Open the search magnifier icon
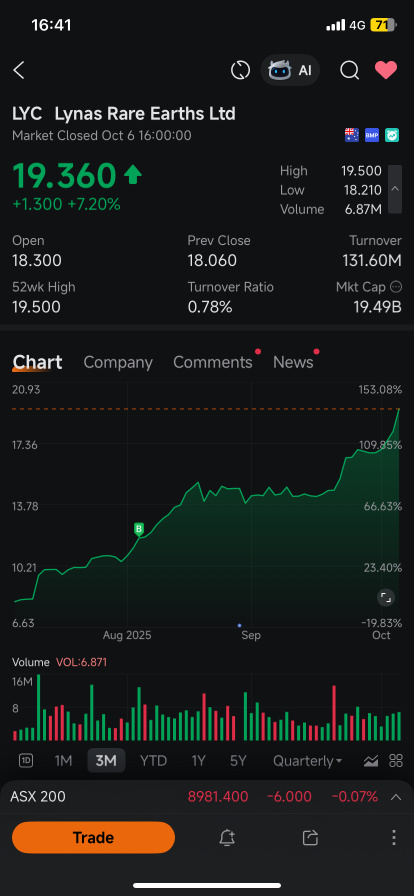 pyautogui.click(x=349, y=70)
